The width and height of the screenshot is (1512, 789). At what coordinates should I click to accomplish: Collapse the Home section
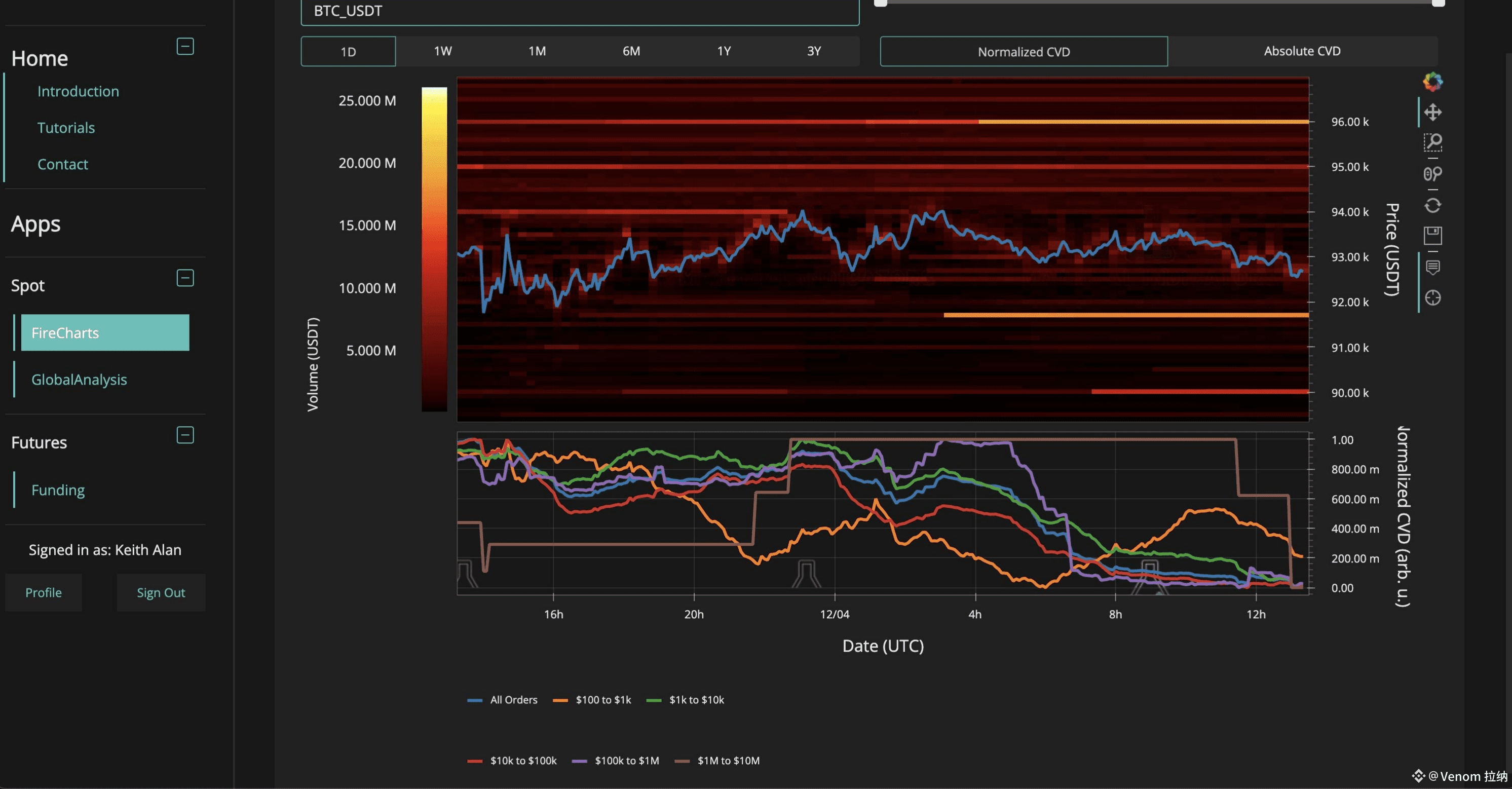[185, 47]
